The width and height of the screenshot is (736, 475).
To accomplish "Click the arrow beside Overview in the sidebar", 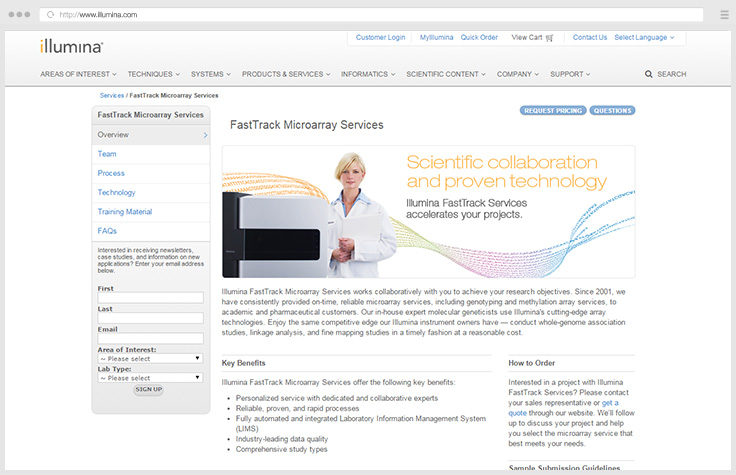I will [x=205, y=135].
